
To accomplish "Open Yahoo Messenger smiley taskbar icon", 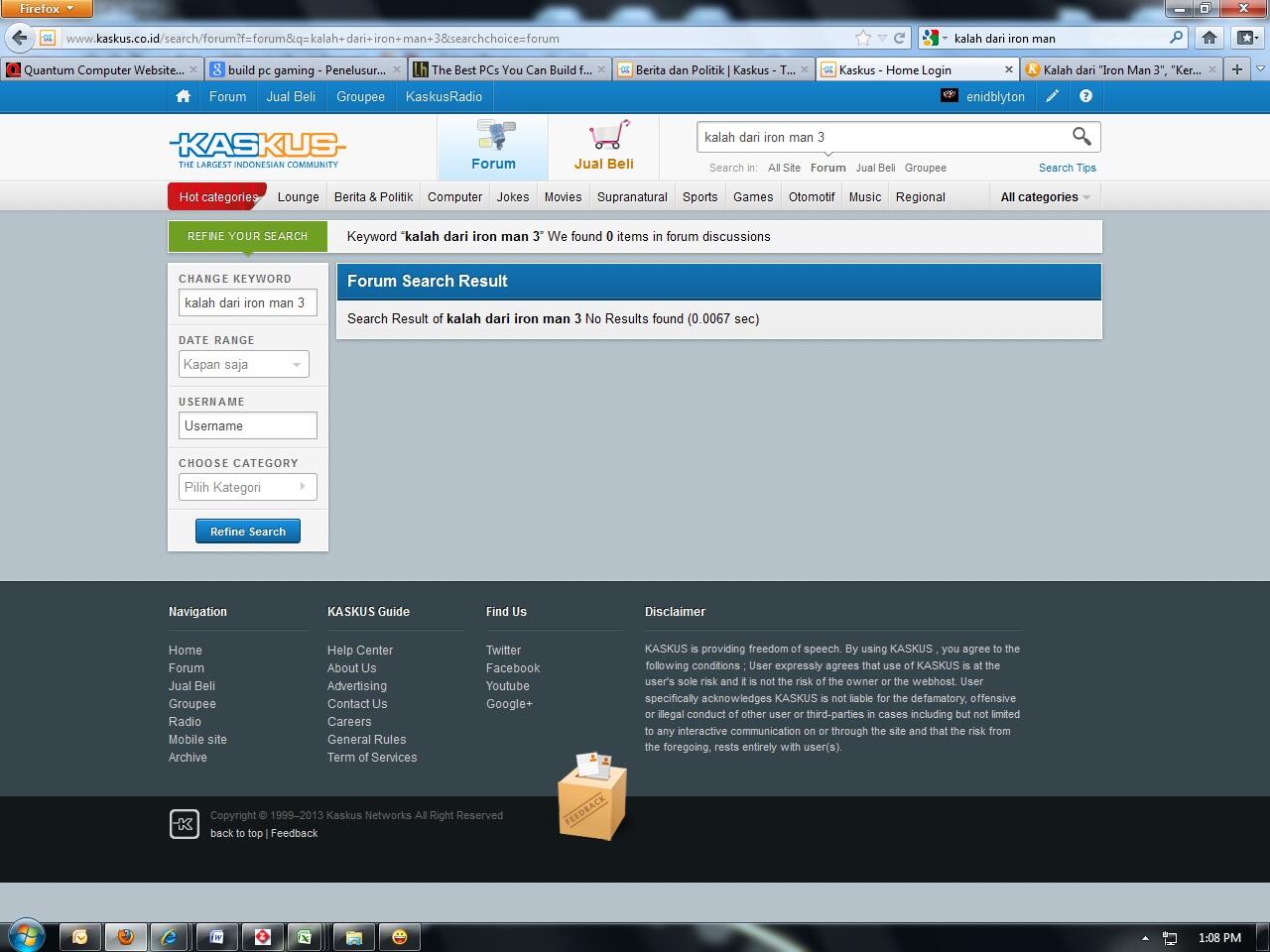I will (x=399, y=936).
